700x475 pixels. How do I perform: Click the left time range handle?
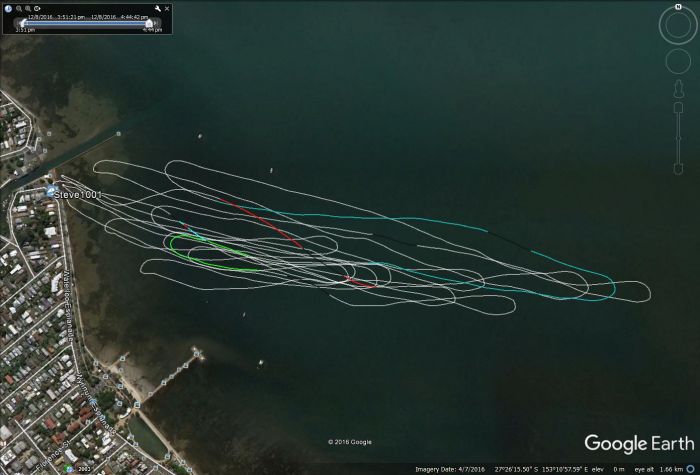pyautogui.click(x=21, y=22)
